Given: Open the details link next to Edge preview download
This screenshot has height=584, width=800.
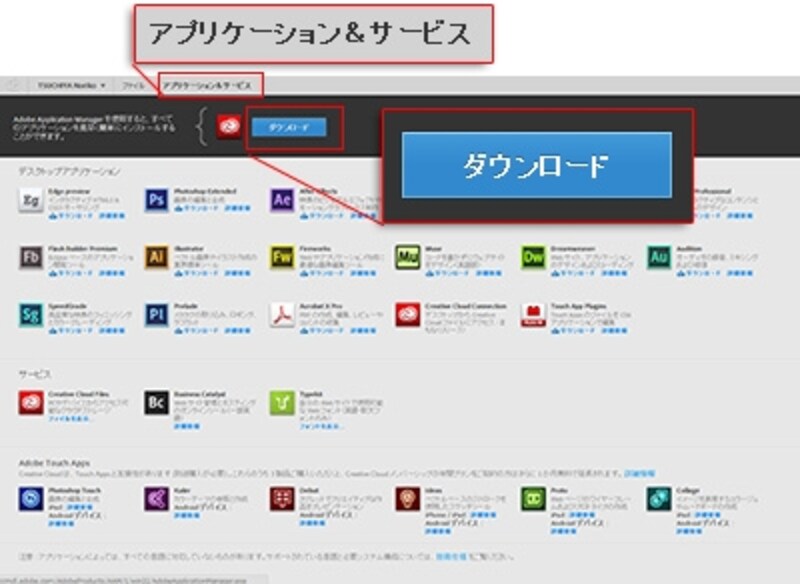Looking at the screenshot, I should tap(112, 216).
